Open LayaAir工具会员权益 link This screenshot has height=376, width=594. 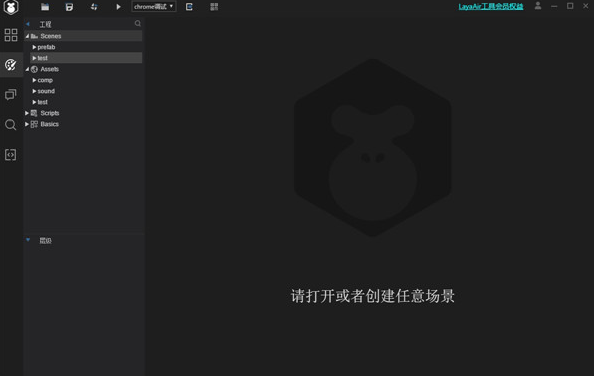coord(491,6)
